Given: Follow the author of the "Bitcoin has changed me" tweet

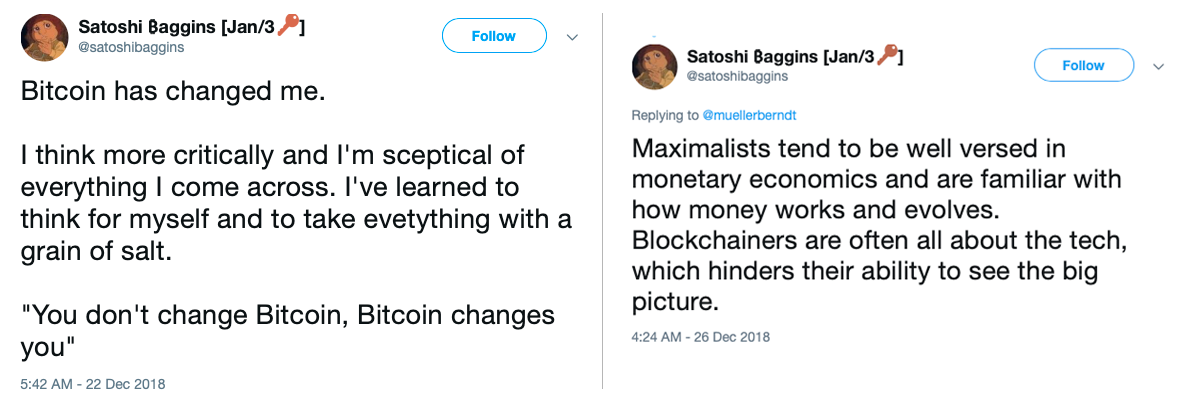Looking at the screenshot, I should tap(494, 36).
